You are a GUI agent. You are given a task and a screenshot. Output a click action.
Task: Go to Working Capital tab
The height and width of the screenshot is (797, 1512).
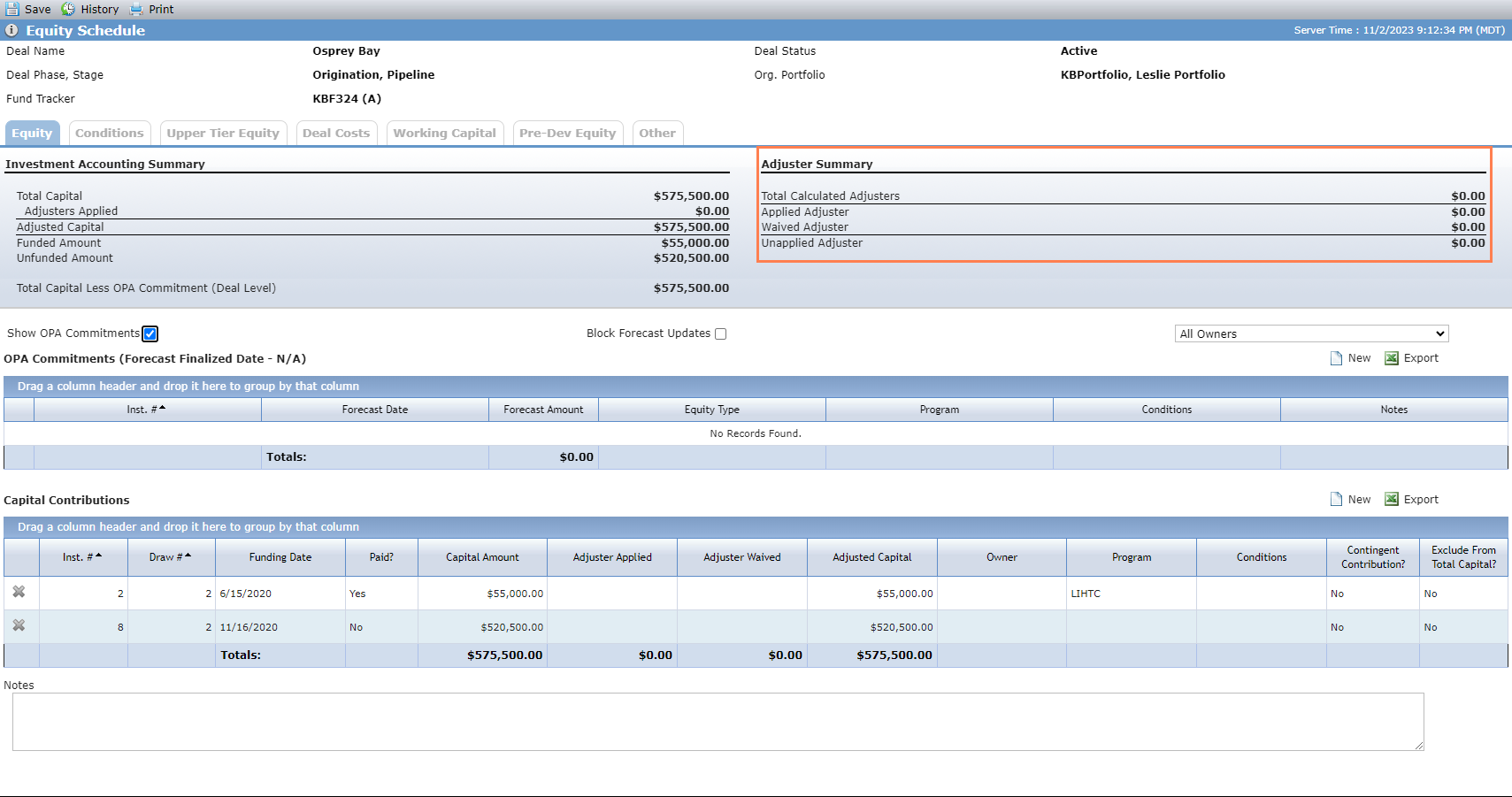tap(445, 133)
